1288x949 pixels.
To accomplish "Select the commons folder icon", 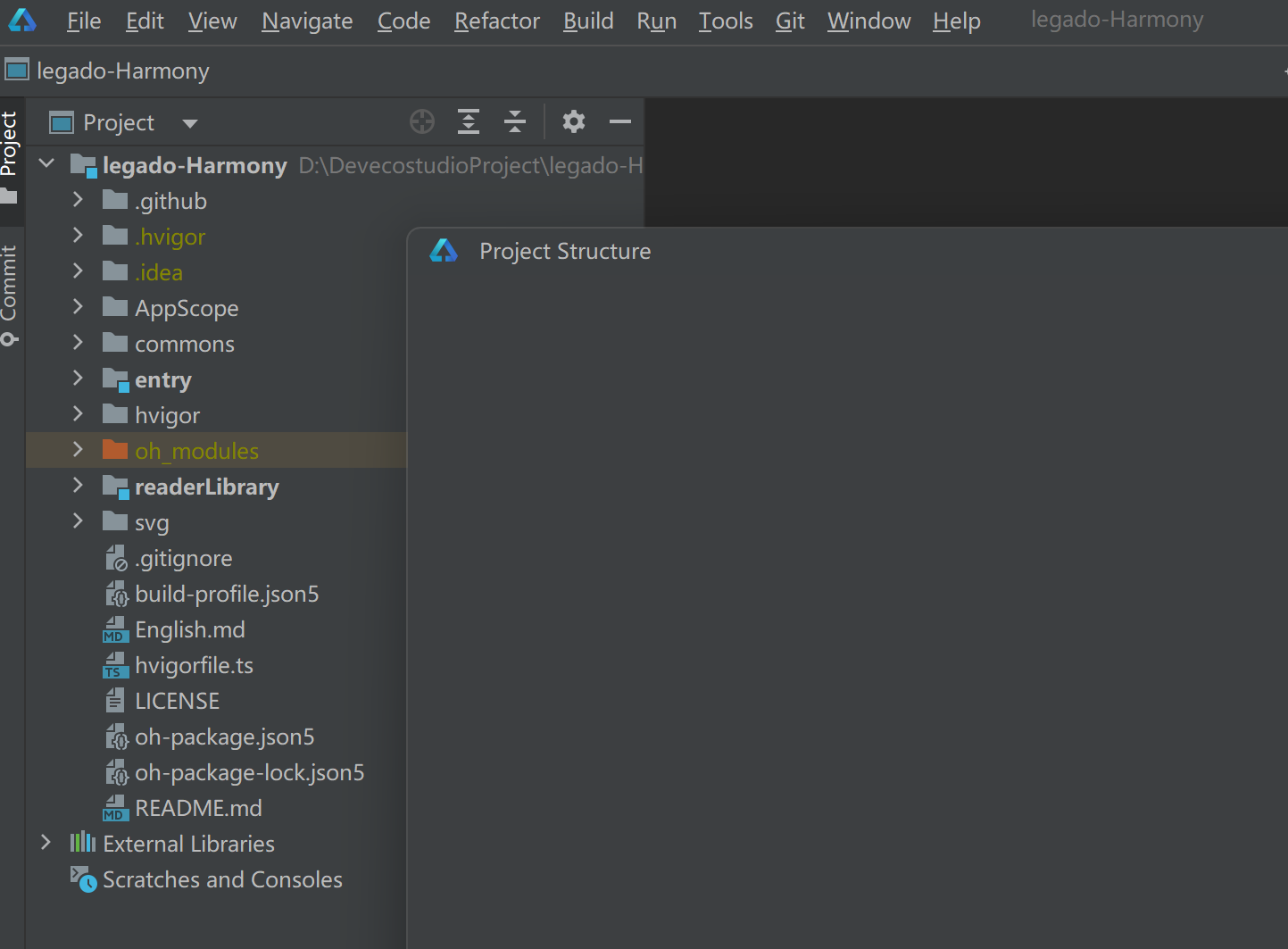I will pyautogui.click(x=115, y=343).
